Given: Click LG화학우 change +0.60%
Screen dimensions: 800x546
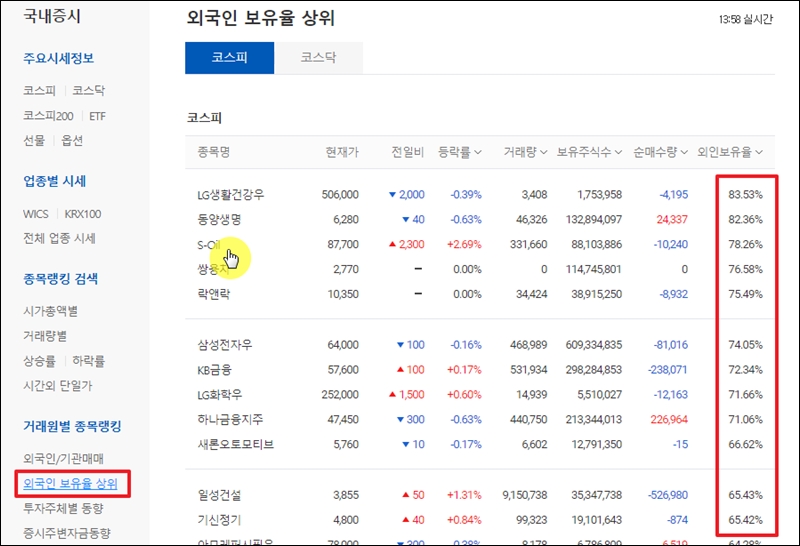Looking at the screenshot, I should (464, 394).
